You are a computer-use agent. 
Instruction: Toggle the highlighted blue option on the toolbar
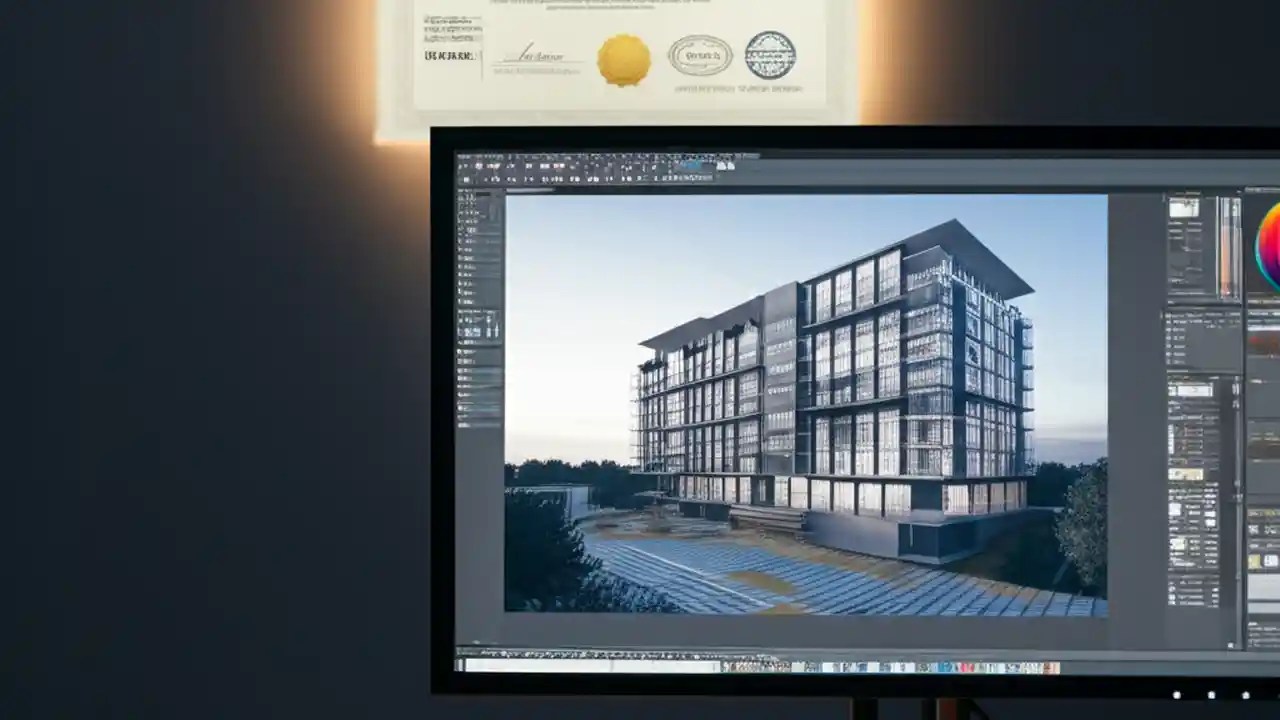coord(692,165)
